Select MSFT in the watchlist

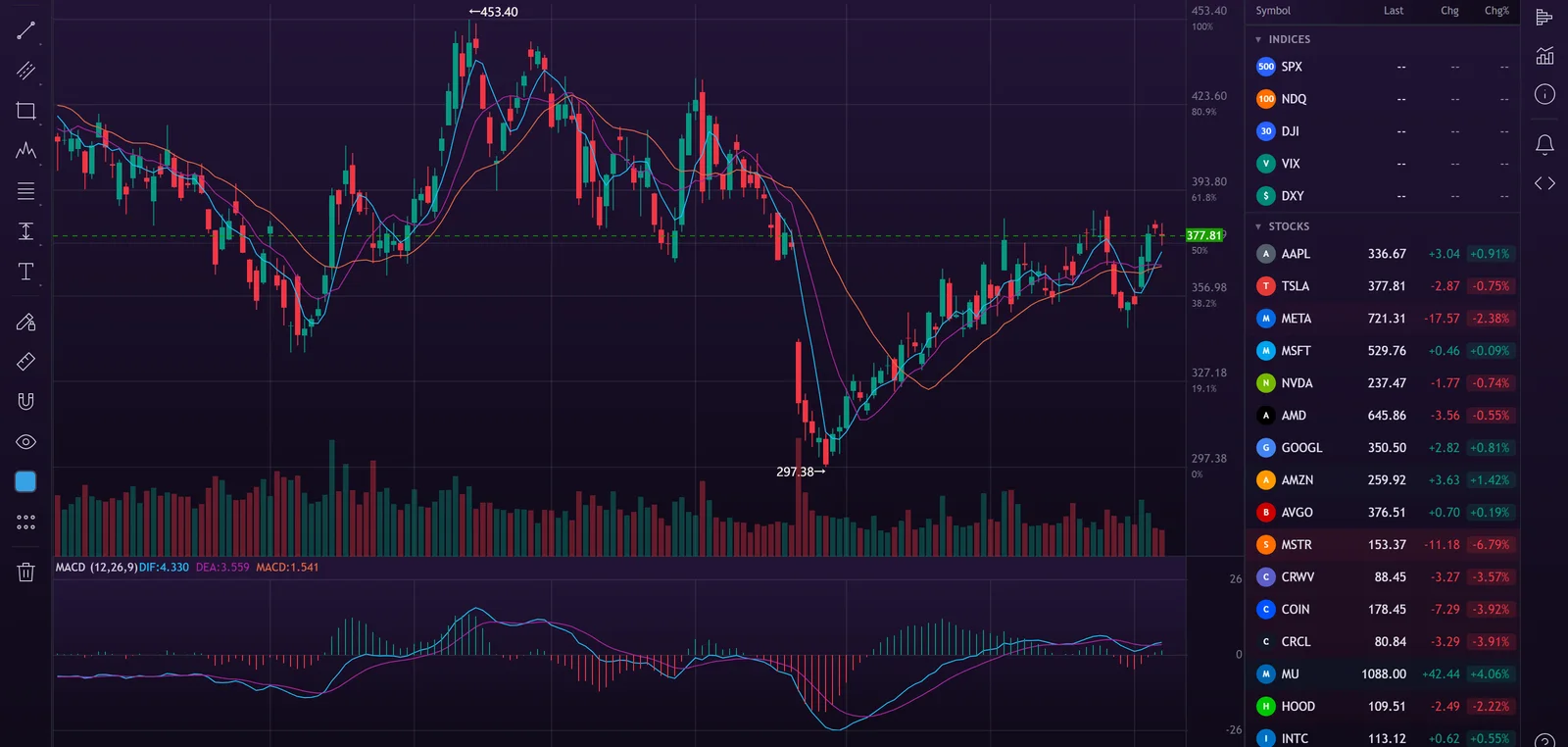tap(1383, 351)
